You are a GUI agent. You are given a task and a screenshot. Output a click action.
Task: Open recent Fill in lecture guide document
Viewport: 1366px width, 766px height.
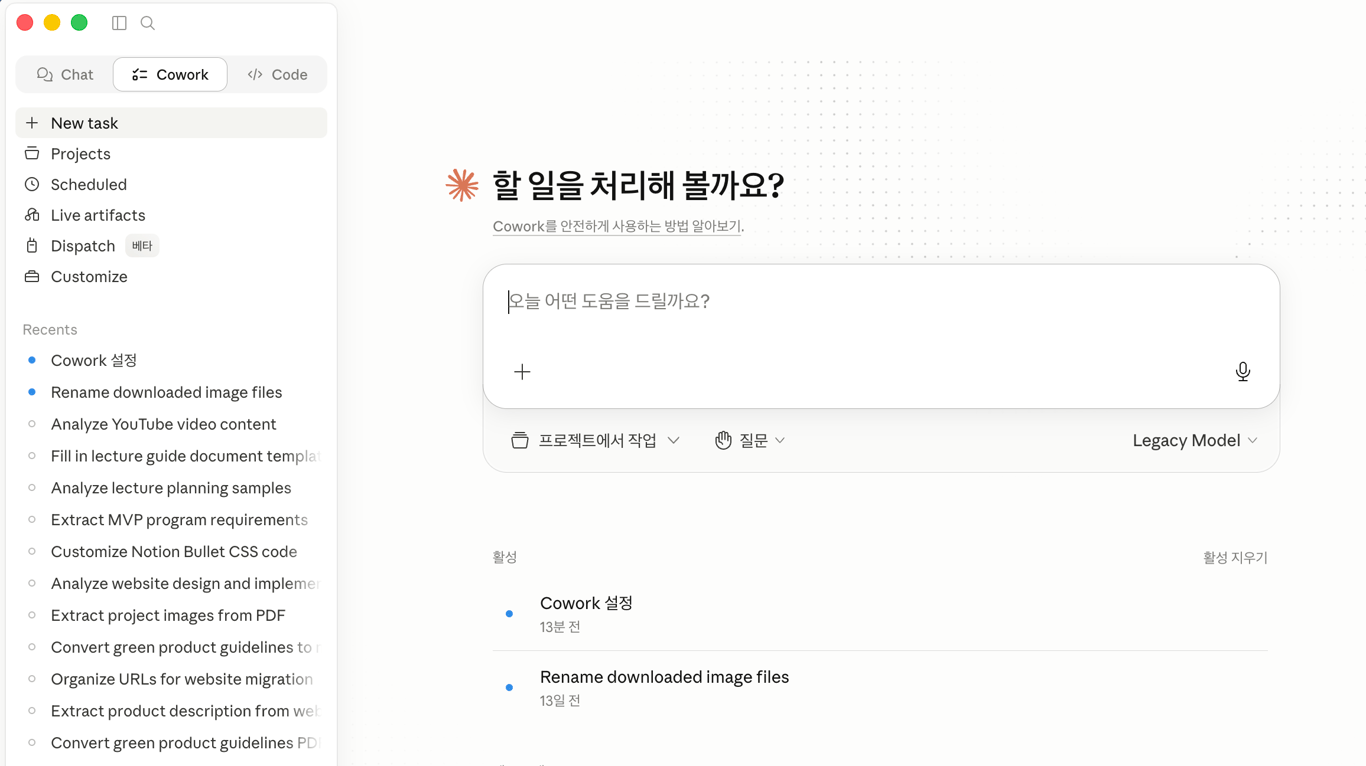pos(171,456)
